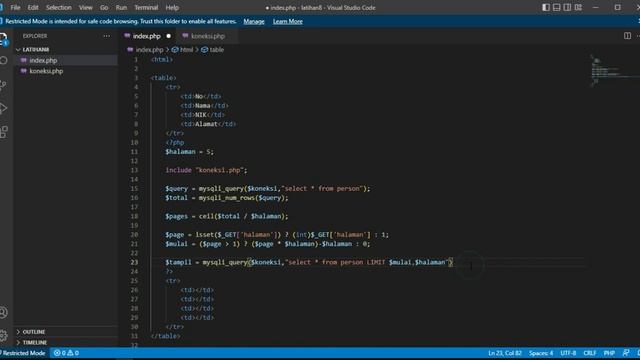Screen dimensions: 640x360
Task: Click Ln 23, Col 82 status item
Action: click(505, 353)
